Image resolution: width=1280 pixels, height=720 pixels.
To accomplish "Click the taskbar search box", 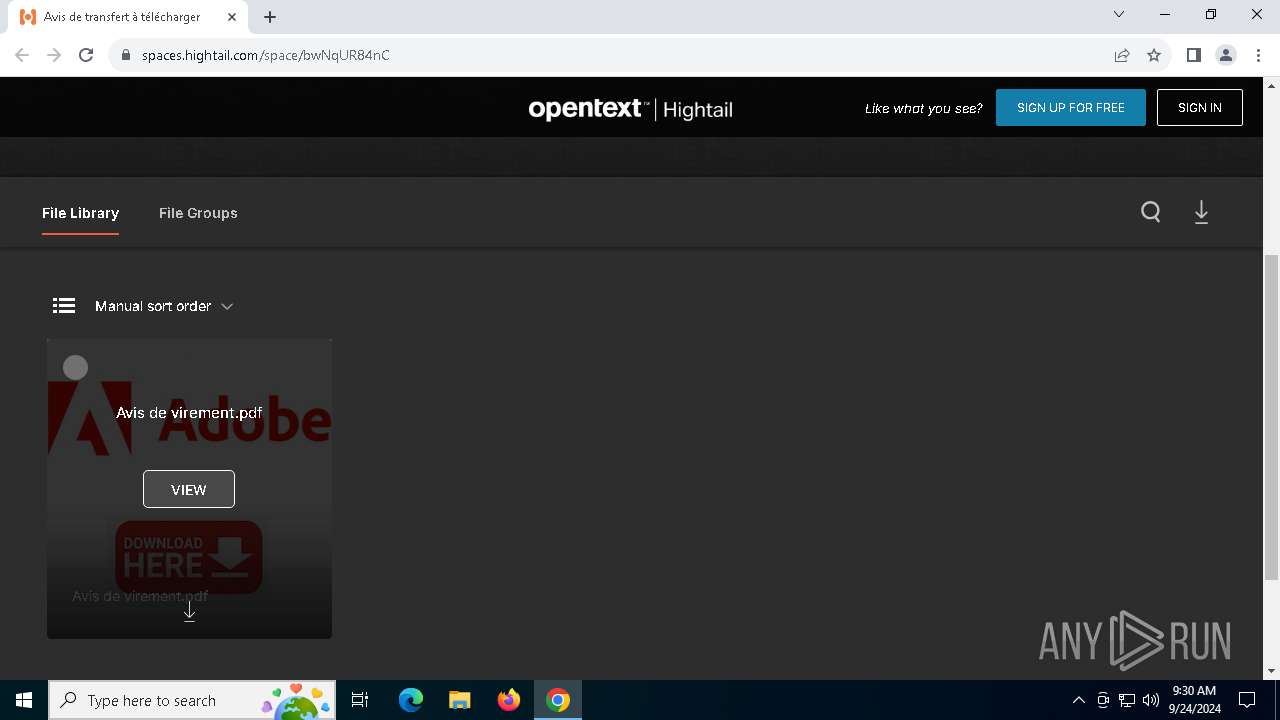I will point(191,700).
